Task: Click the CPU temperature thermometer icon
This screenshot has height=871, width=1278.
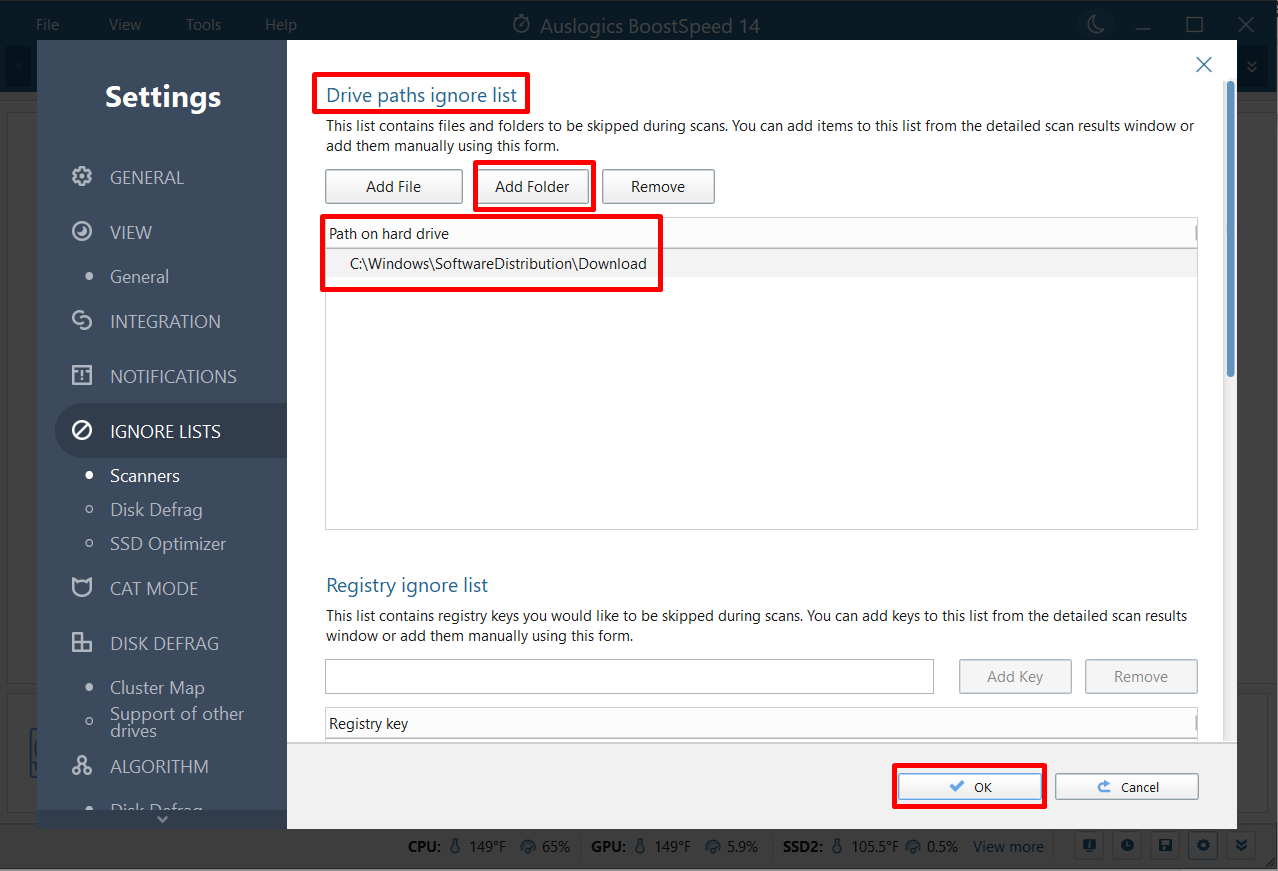Action: pos(455,847)
